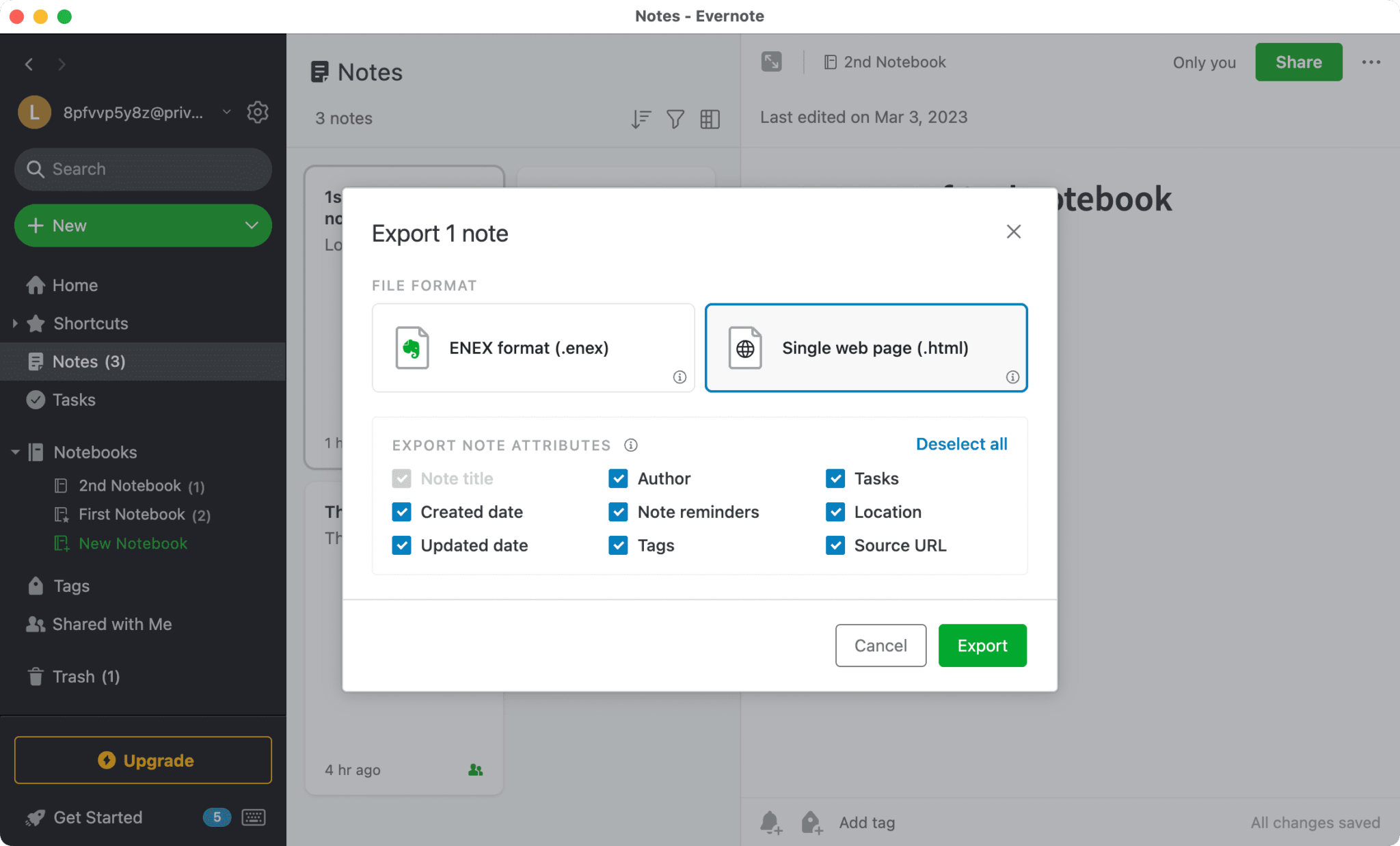The image size is (1400, 846).
Task: Uncheck the Tags attribute checkbox
Action: [619, 545]
